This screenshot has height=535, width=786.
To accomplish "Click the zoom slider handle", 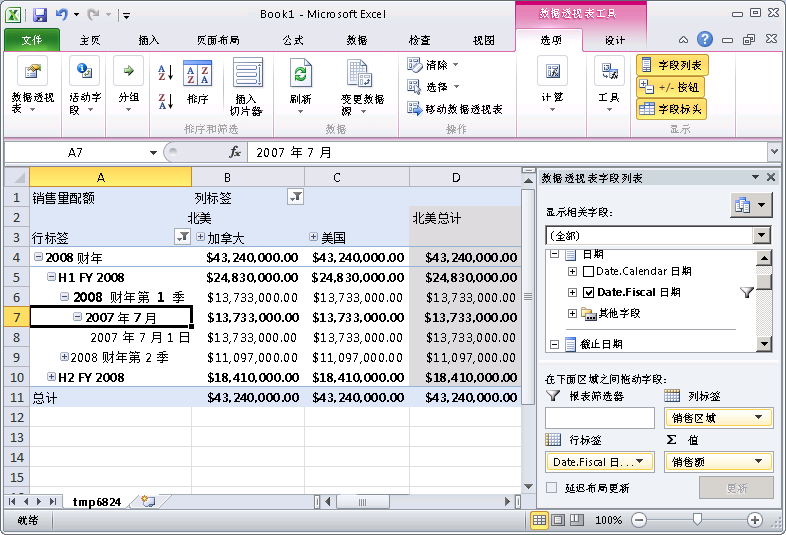I will pyautogui.click(x=697, y=519).
